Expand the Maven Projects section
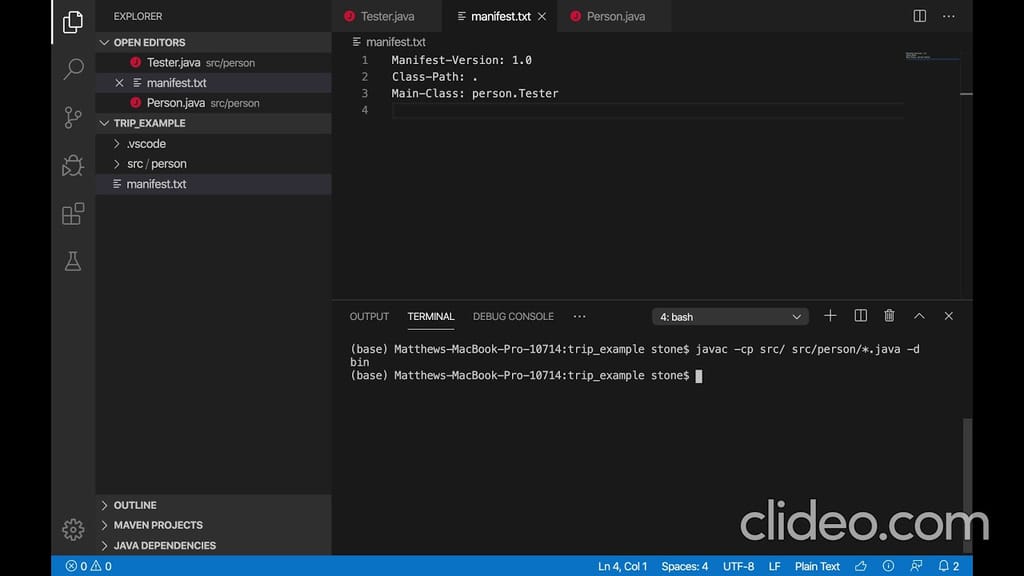Screen dimensions: 1024x576 tap(158, 525)
